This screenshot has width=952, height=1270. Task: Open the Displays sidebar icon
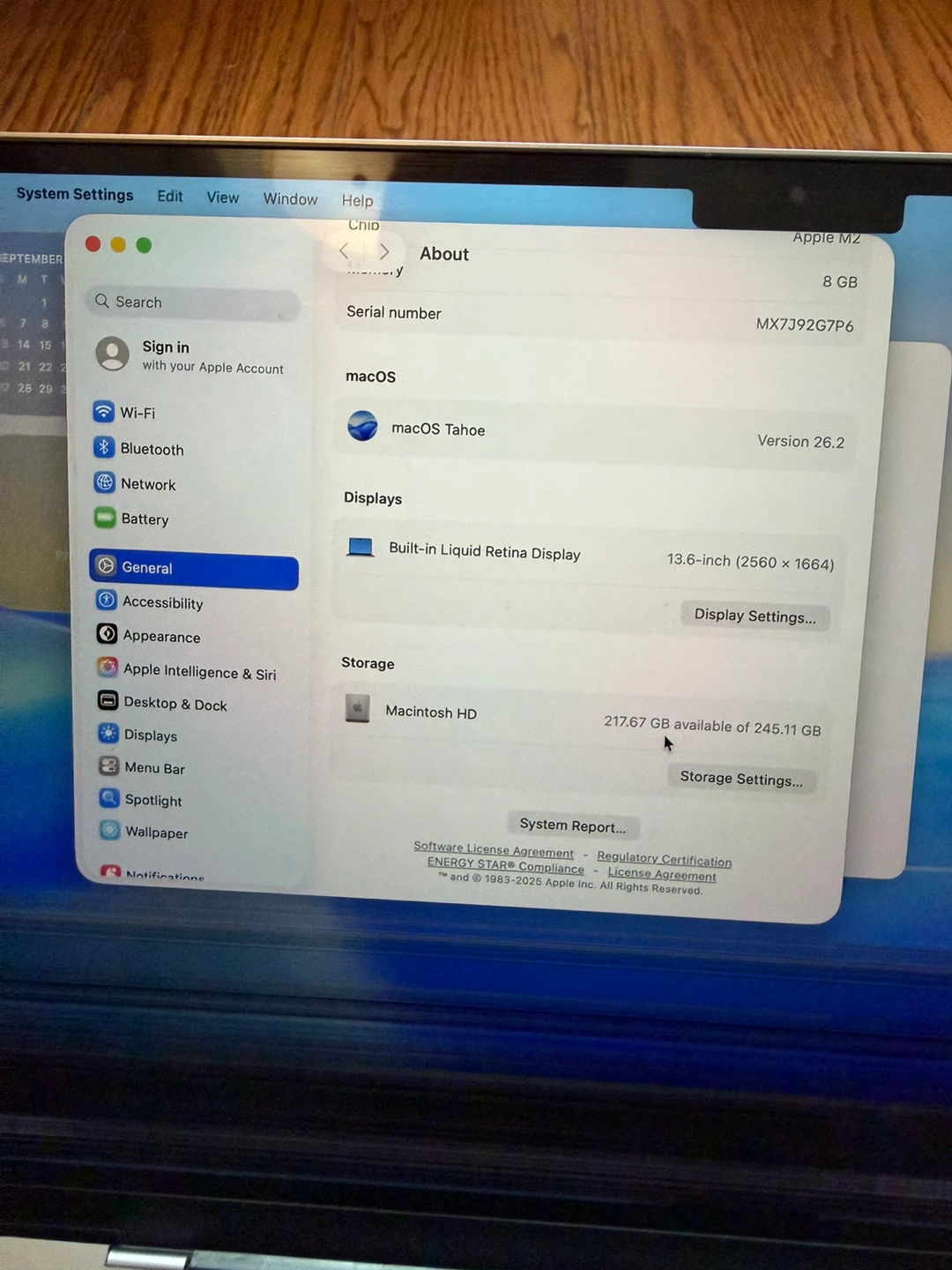coord(108,734)
